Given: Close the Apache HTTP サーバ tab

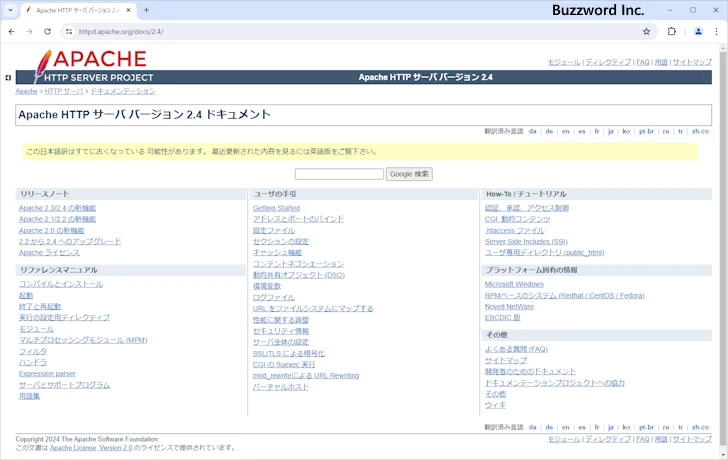Looking at the screenshot, I should click(x=129, y=10).
